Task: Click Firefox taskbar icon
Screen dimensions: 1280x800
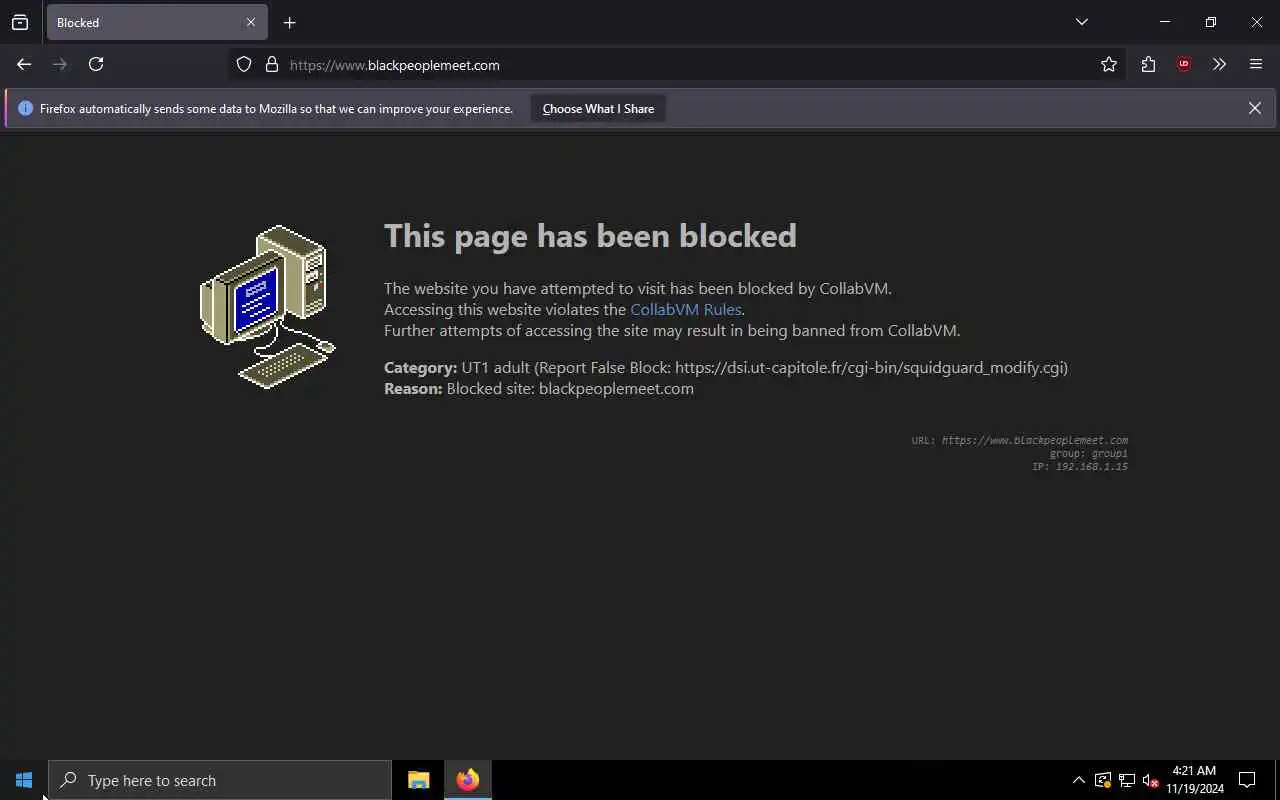Action: pyautogui.click(x=468, y=780)
